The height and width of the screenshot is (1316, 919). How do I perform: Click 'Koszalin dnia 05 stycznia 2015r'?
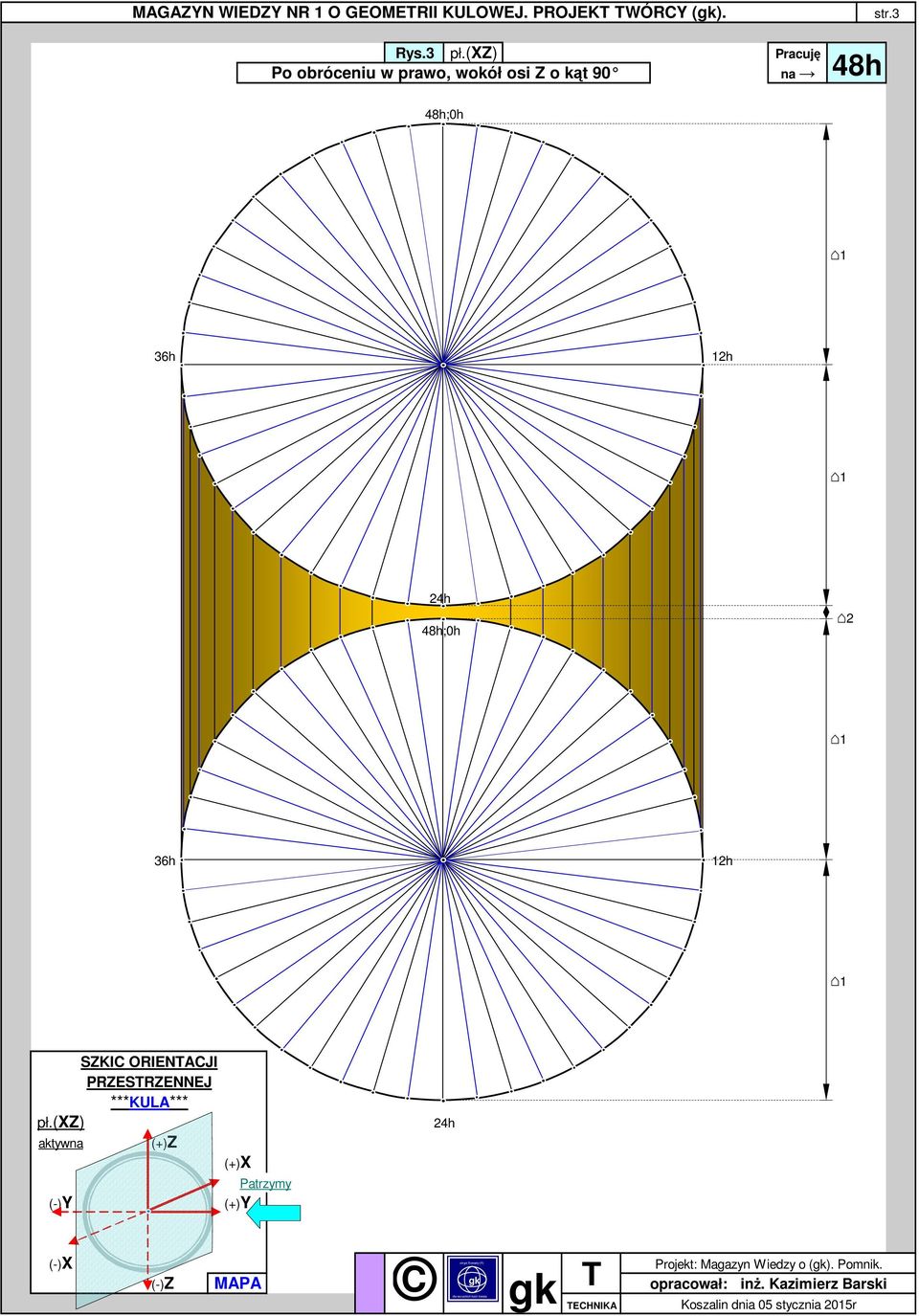pyautogui.click(x=769, y=1304)
